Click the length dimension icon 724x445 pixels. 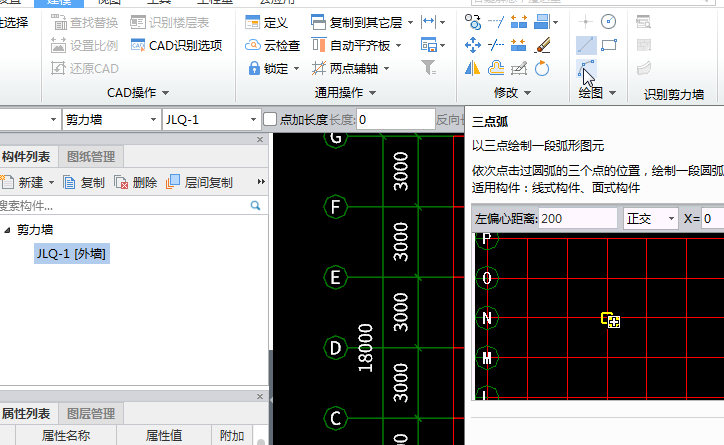(428, 22)
